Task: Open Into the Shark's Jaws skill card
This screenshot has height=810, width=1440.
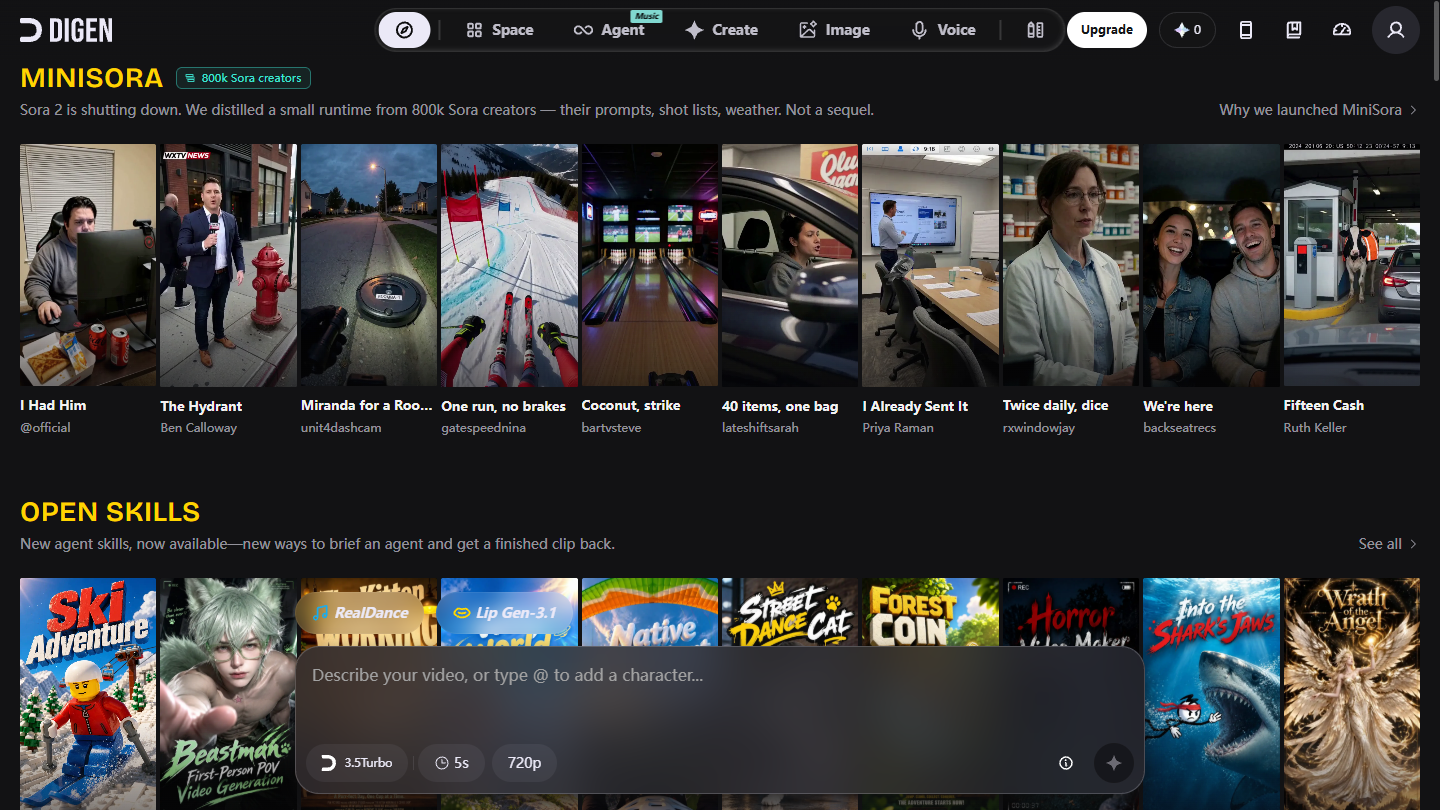Action: pyautogui.click(x=1211, y=694)
